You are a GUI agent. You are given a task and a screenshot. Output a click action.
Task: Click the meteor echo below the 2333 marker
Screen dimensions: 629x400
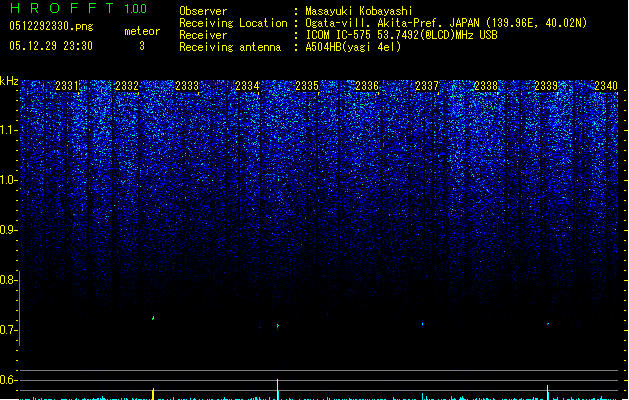(153, 318)
